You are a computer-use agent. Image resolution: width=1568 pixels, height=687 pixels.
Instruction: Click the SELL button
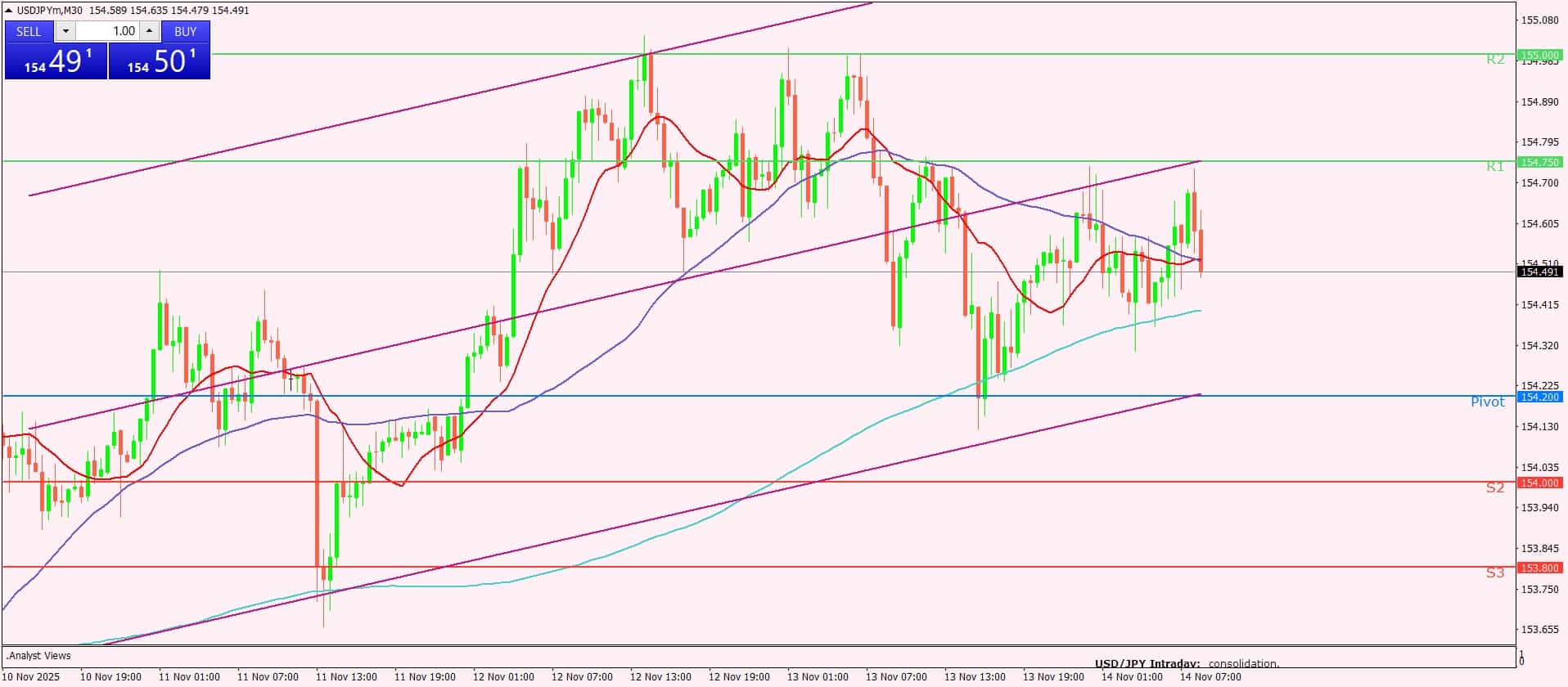[29, 31]
